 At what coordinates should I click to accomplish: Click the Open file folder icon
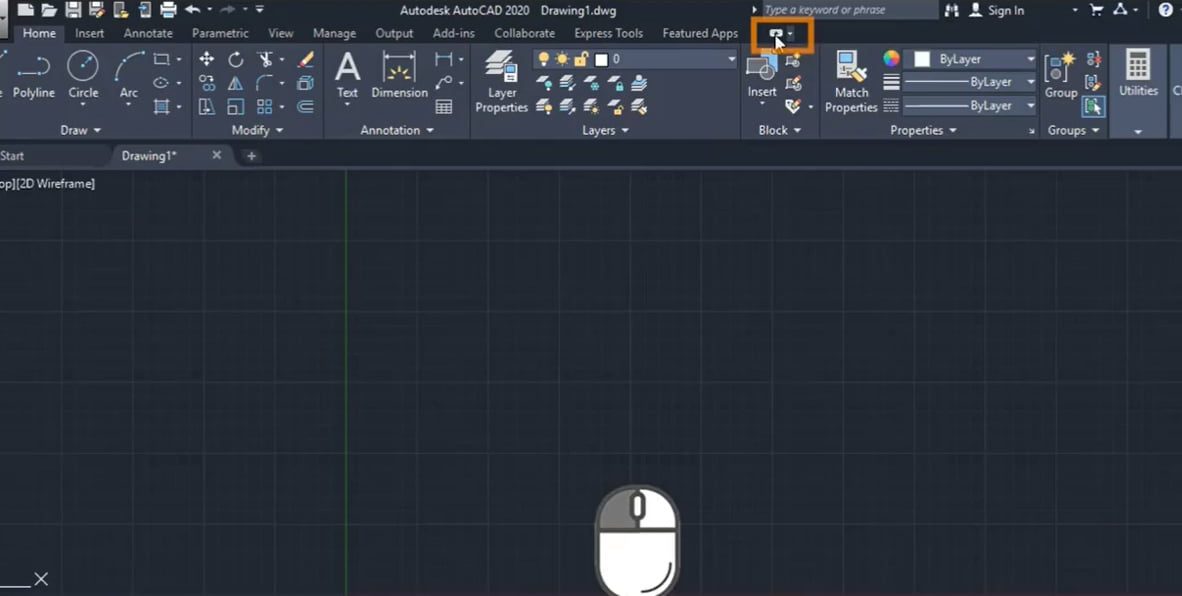point(50,11)
